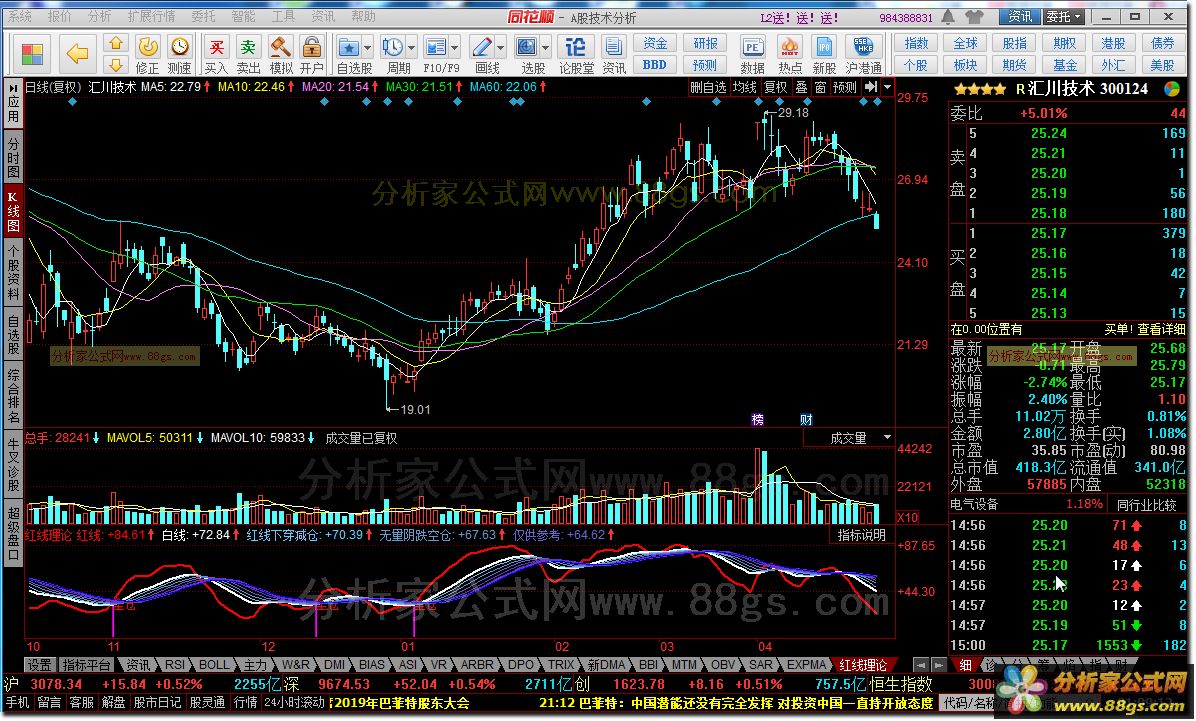This screenshot has height=721, width=1196.
Task: Click the 研报 button
Action: pos(706,44)
